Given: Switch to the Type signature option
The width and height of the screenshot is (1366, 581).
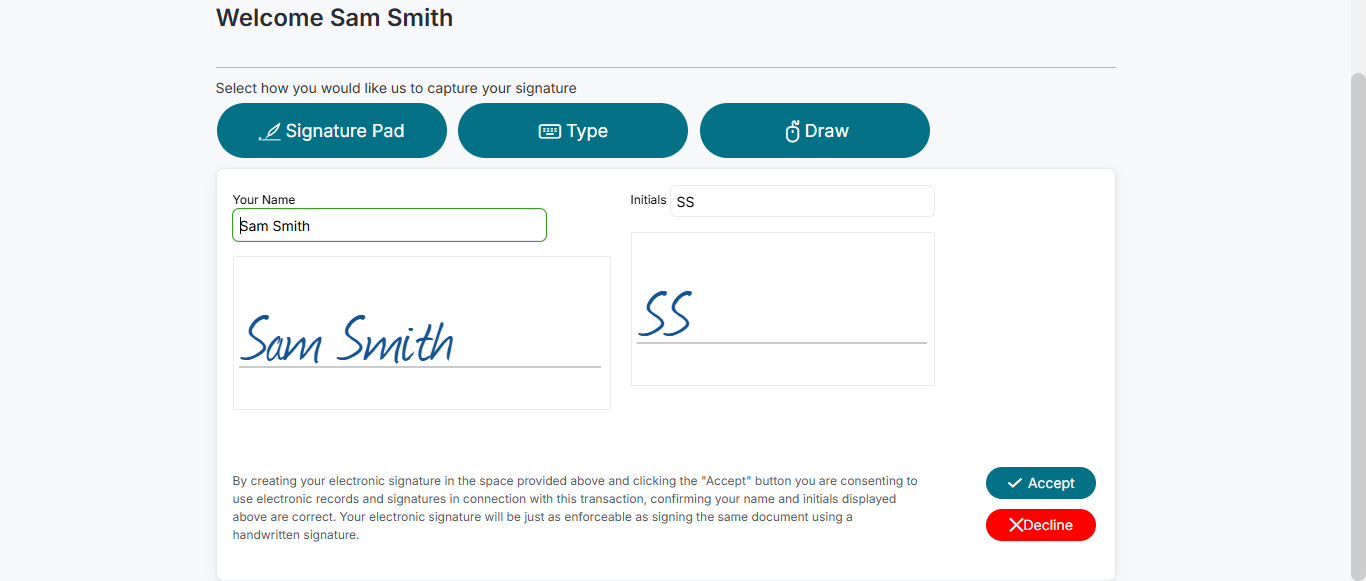Looking at the screenshot, I should pos(573,131).
